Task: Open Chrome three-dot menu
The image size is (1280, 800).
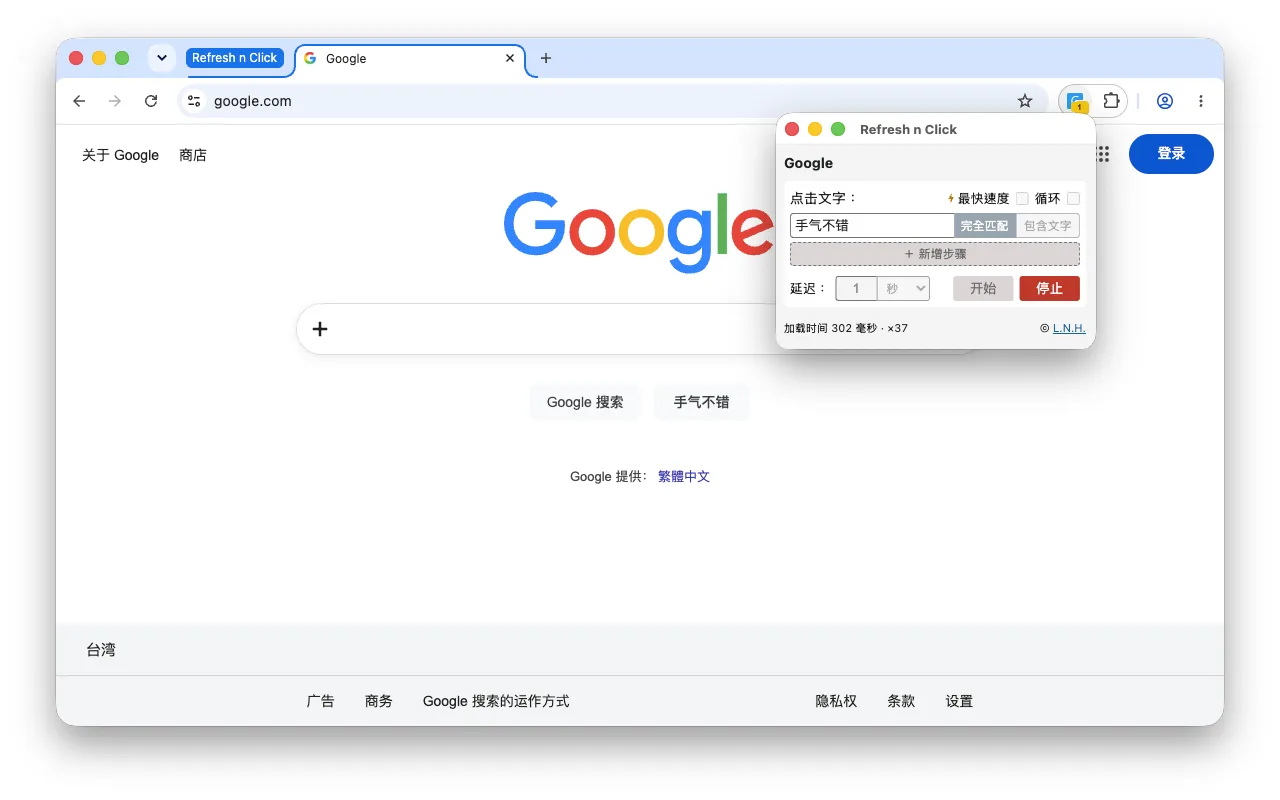Action: tap(1201, 101)
